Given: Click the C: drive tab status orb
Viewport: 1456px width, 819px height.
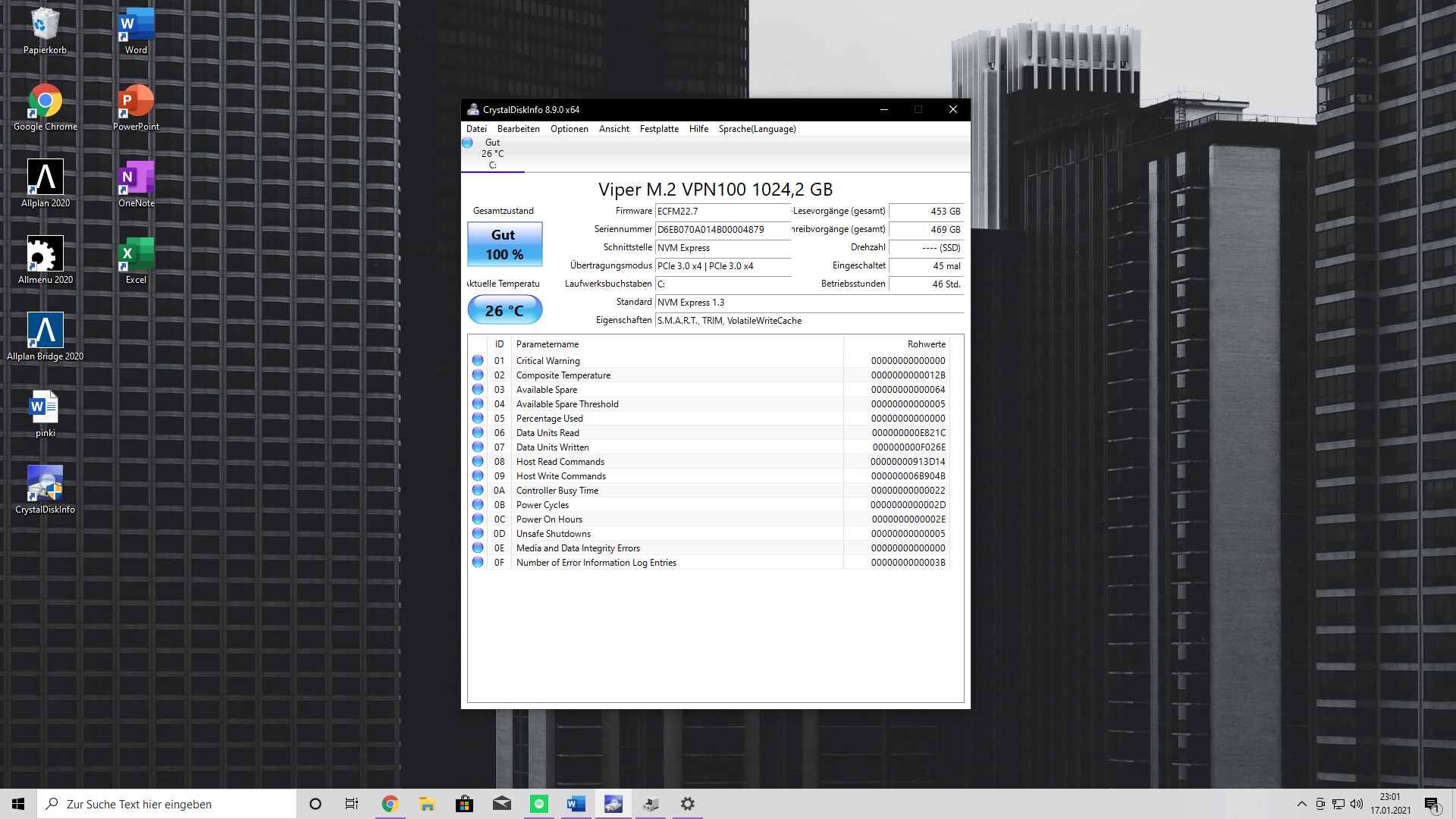Looking at the screenshot, I should tap(468, 143).
